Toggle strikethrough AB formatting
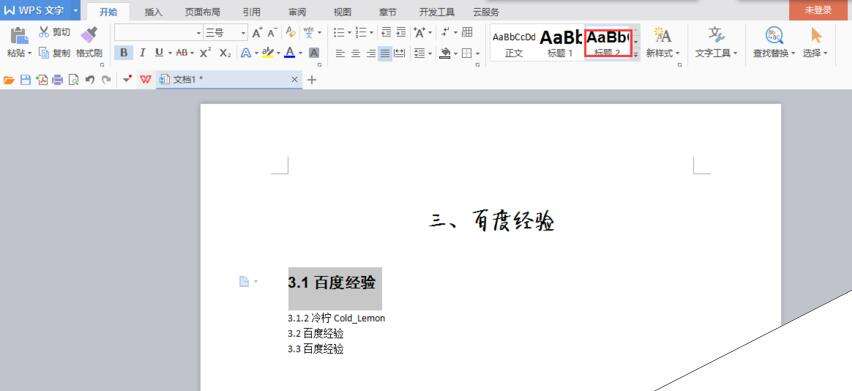 [x=181, y=53]
